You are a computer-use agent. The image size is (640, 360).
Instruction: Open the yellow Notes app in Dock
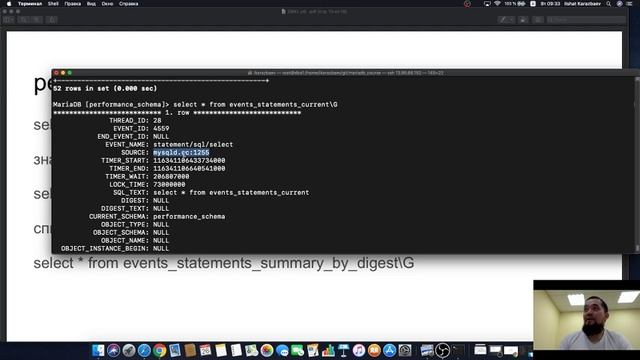coord(221,350)
